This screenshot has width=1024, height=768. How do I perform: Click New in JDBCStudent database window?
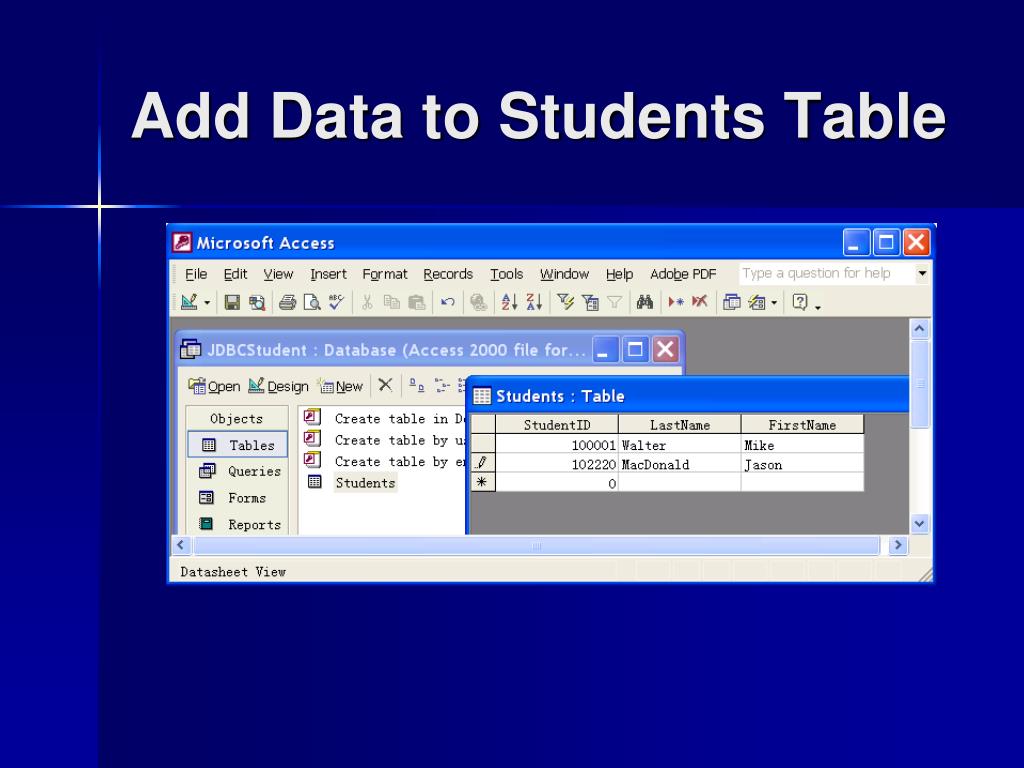(x=341, y=387)
